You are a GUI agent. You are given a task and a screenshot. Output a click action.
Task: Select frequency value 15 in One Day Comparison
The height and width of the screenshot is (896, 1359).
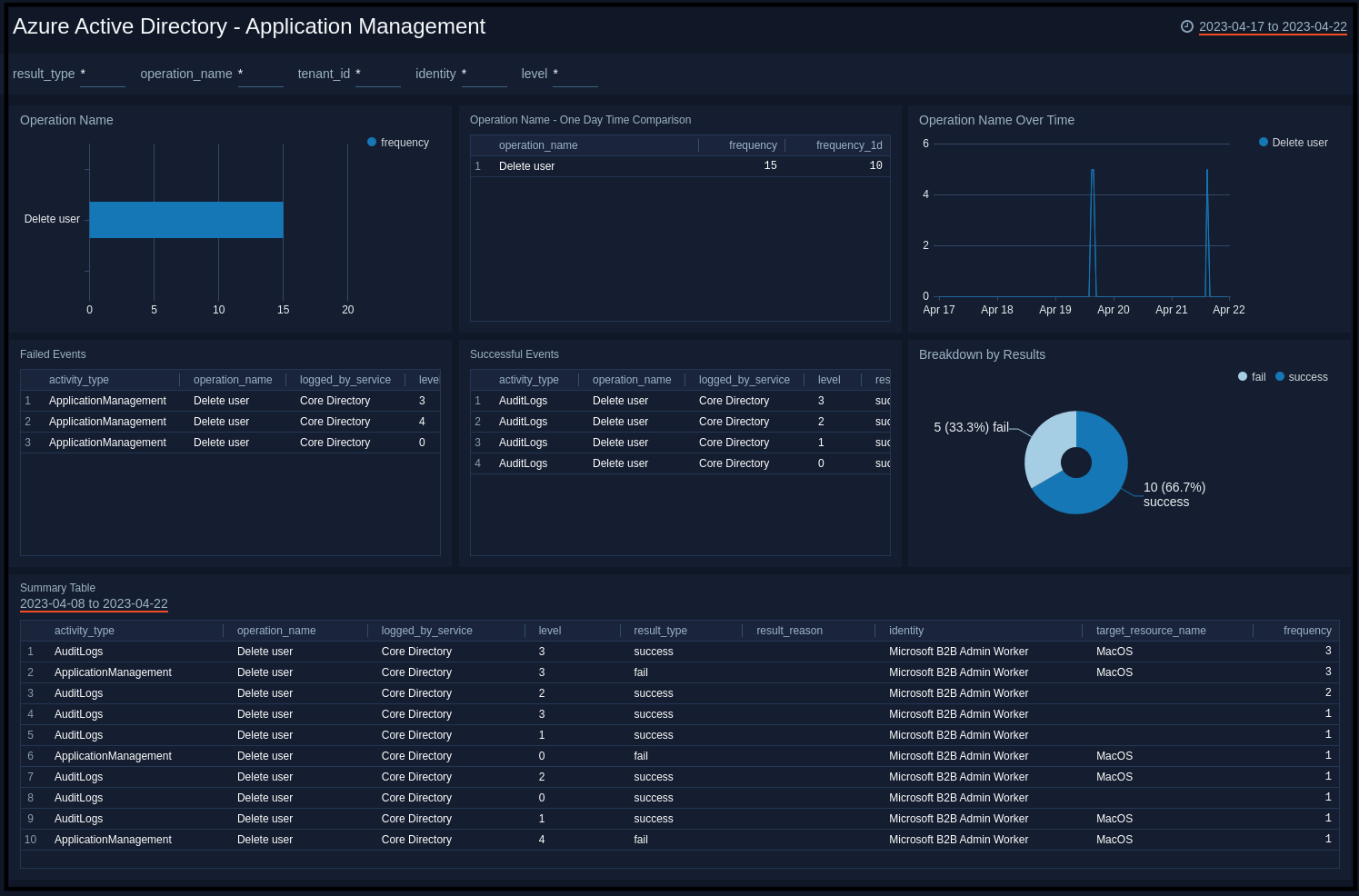[x=771, y=166]
